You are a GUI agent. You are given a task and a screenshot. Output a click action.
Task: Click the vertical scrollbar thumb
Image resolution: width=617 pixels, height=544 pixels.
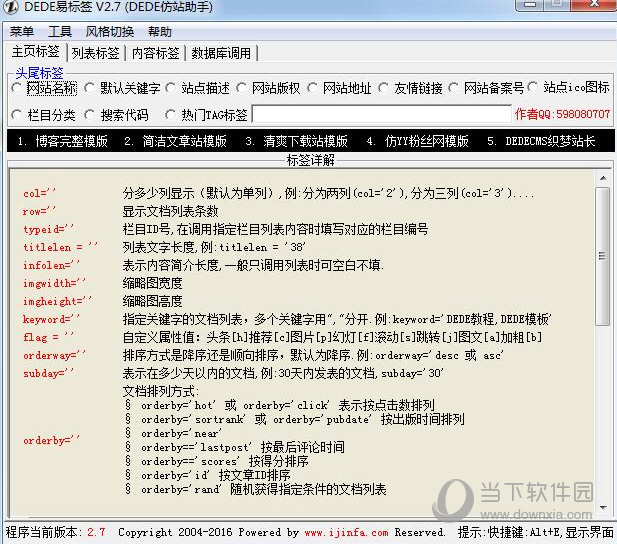[602, 256]
